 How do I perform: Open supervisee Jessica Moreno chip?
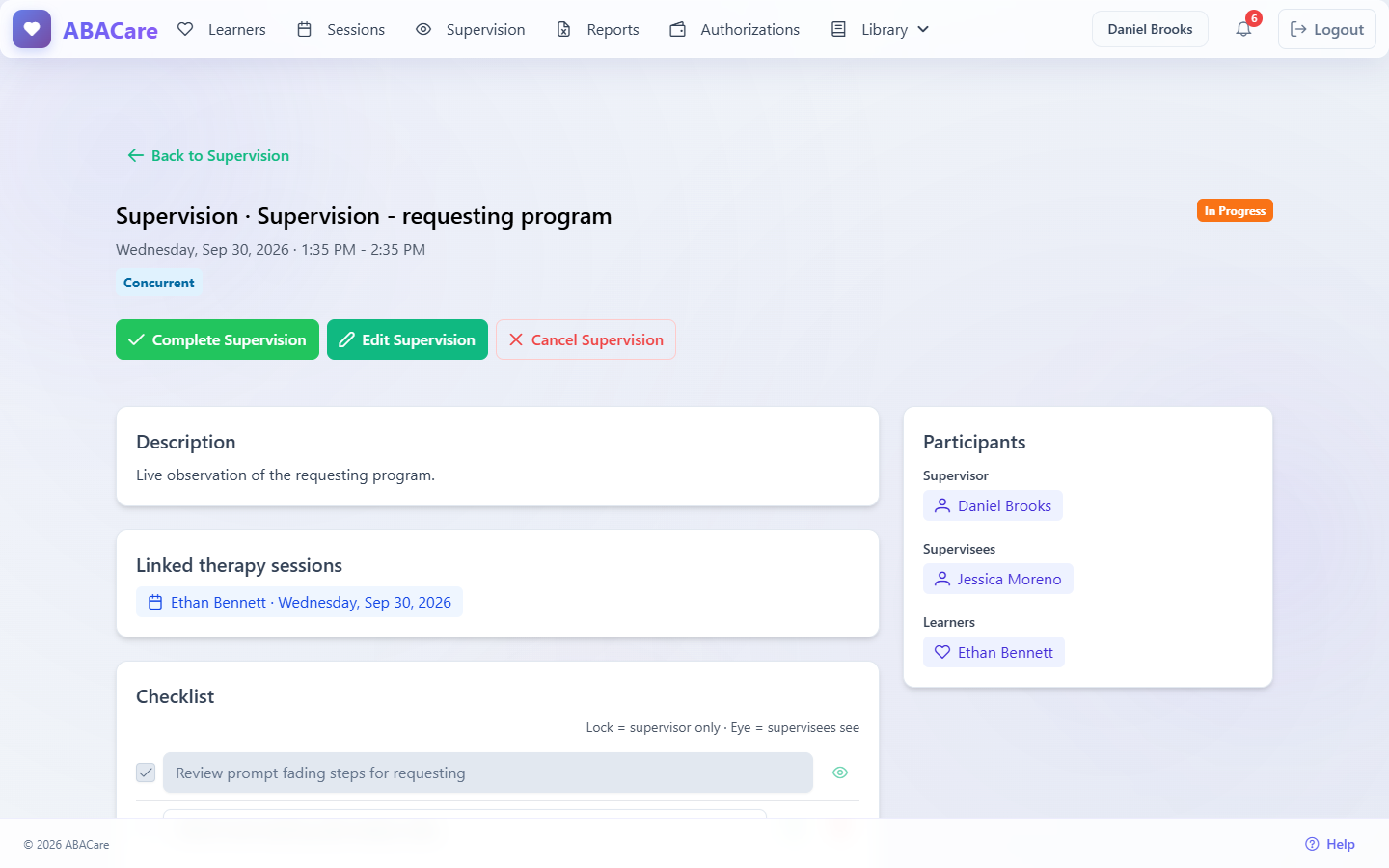[x=997, y=579]
